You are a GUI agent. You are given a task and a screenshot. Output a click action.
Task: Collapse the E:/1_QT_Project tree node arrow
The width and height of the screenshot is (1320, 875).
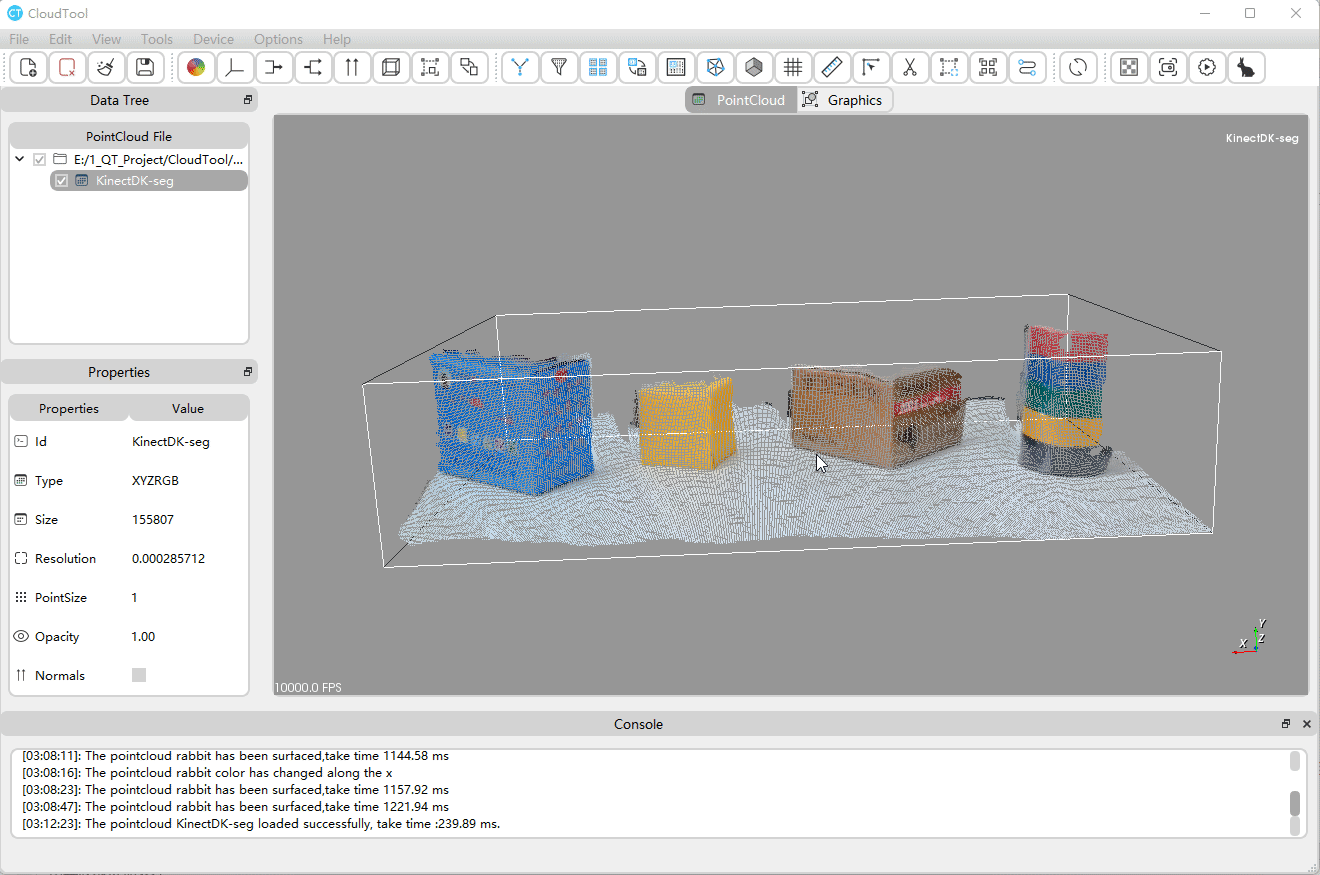click(20, 159)
